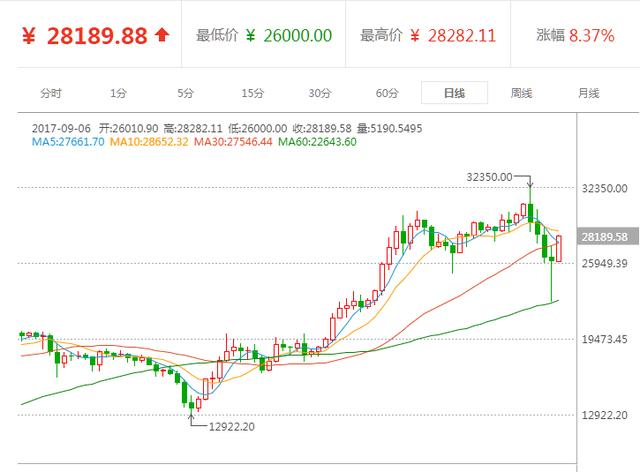Screen dimensions: 640x472
Task: Click the date 2017-09-06 in the chart header
Action: pyautogui.click(x=61, y=128)
